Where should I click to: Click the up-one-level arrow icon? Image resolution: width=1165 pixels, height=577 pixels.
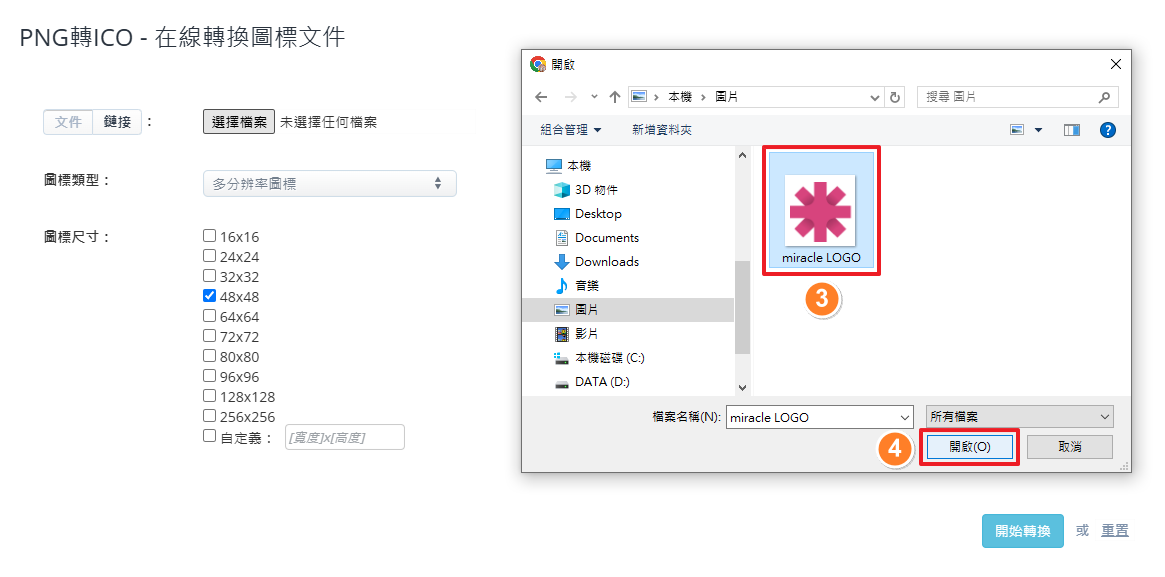pos(614,97)
